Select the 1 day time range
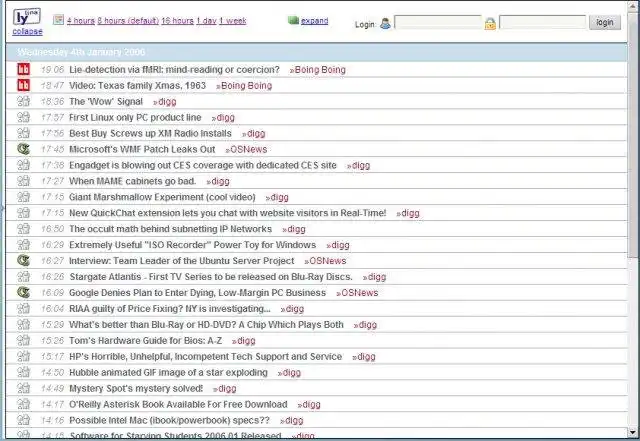 click(207, 20)
